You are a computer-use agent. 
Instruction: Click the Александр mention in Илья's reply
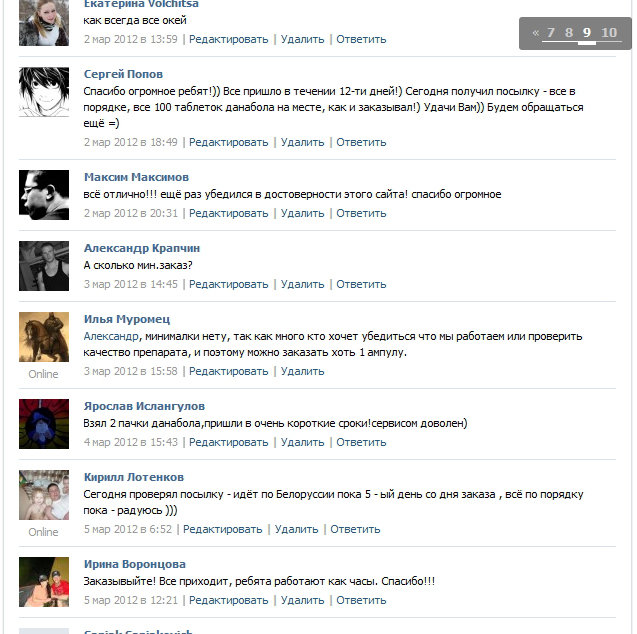(x=111, y=336)
